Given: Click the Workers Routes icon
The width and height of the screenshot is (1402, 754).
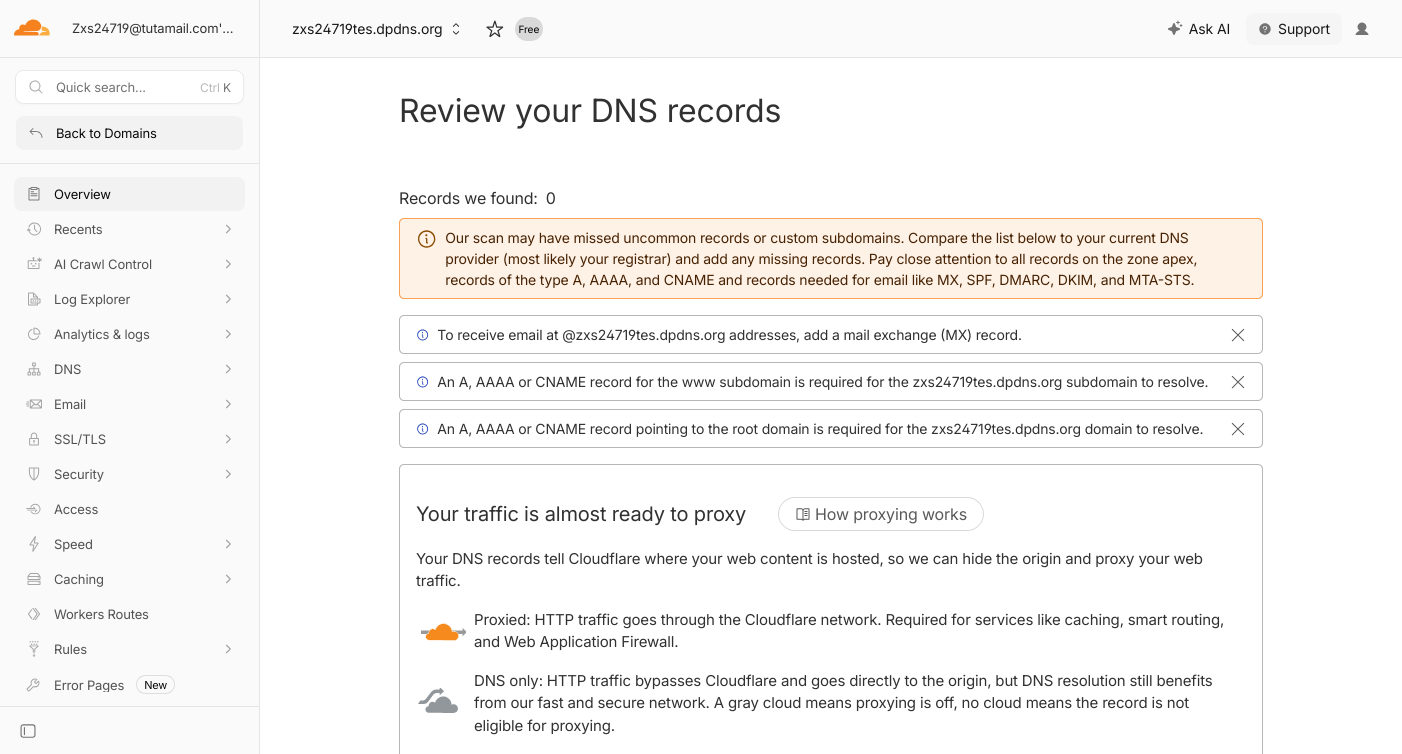Looking at the screenshot, I should [x=34, y=614].
